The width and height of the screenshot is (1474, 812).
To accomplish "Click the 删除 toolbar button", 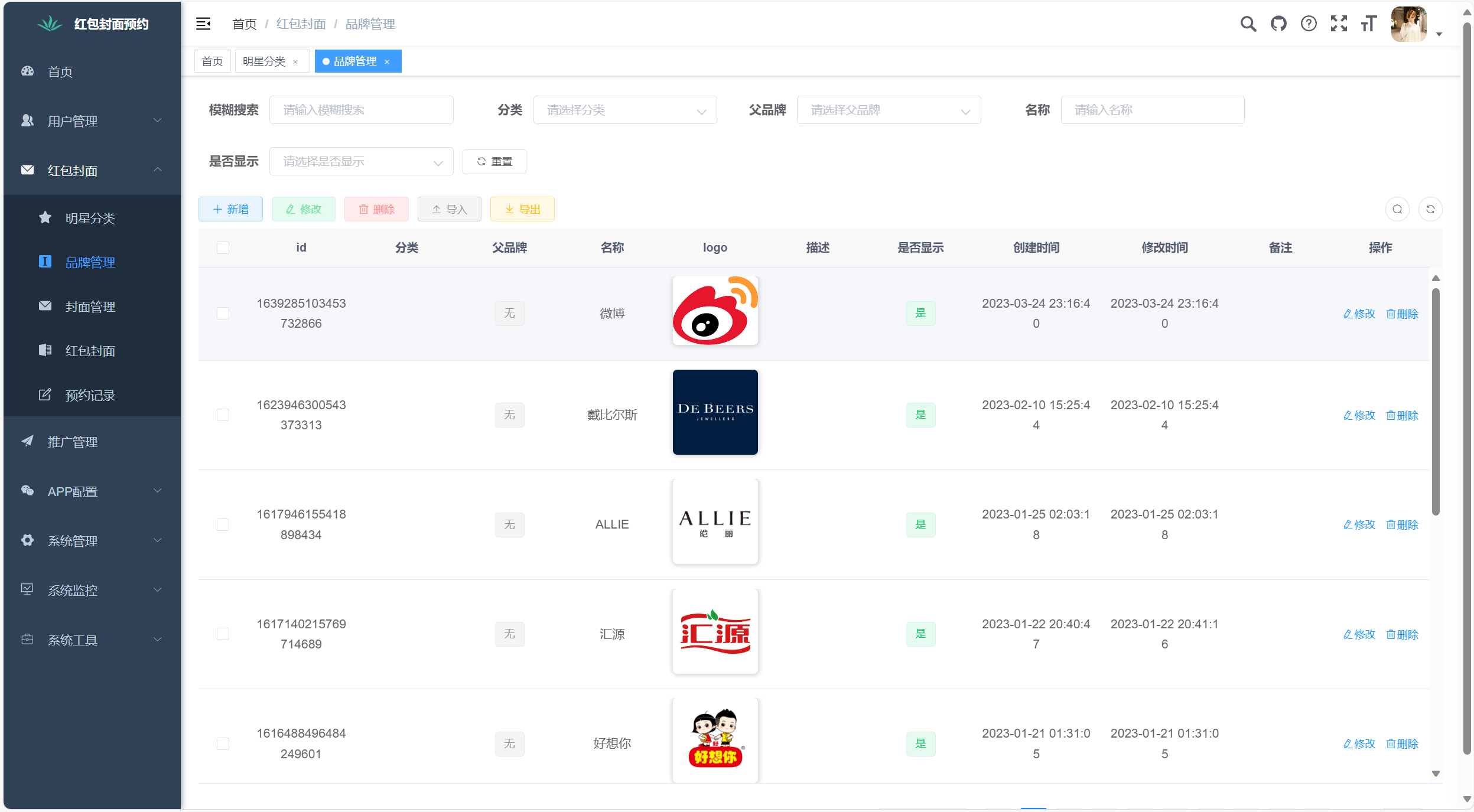I will [376, 209].
